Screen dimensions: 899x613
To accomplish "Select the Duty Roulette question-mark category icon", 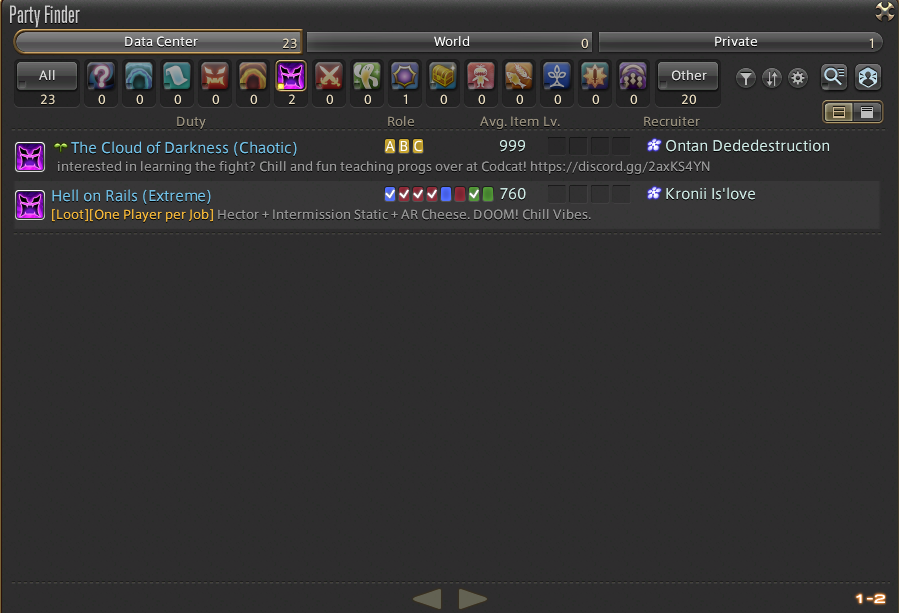I will click(101, 76).
